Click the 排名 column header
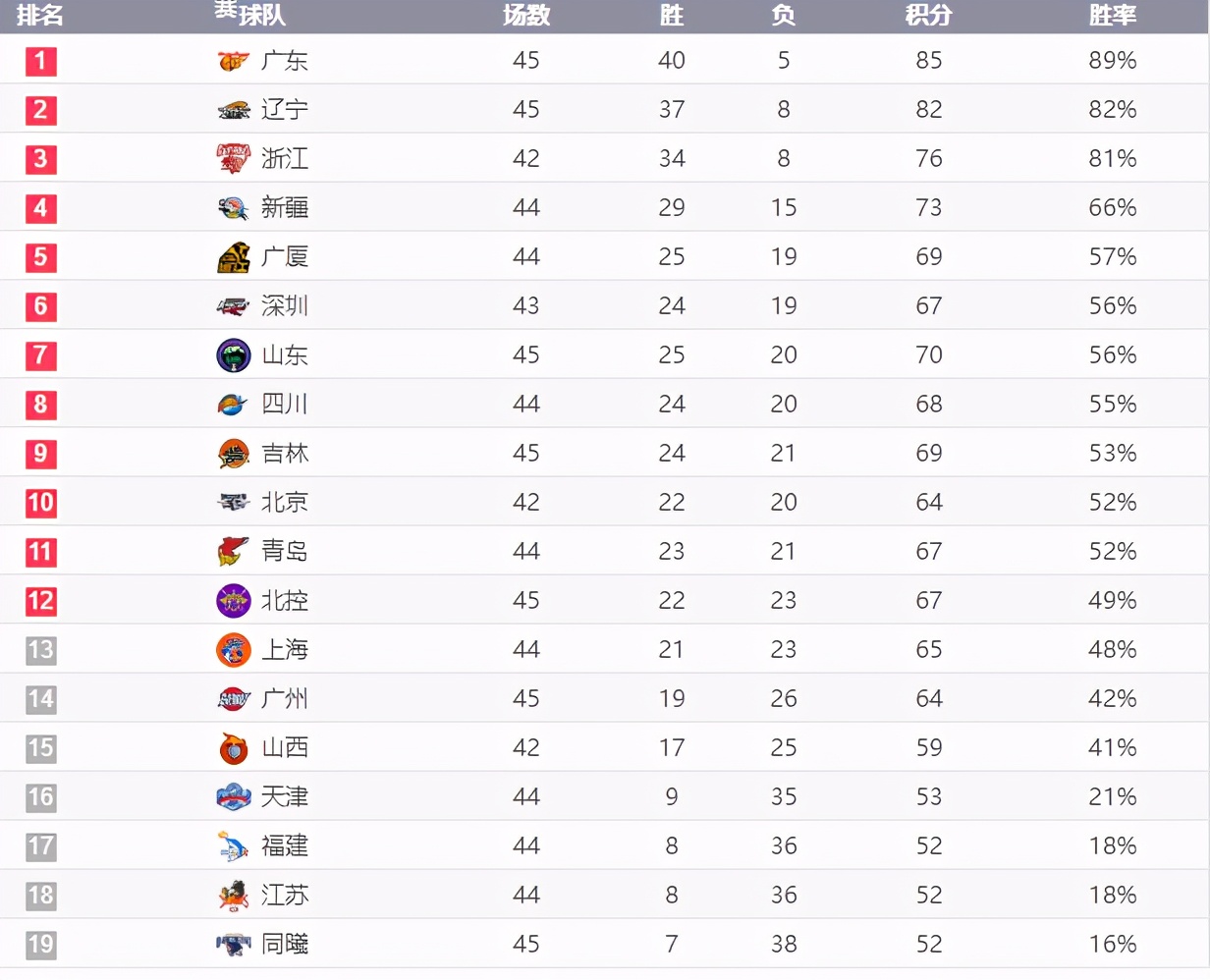The width and height of the screenshot is (1210, 980). coord(40,15)
